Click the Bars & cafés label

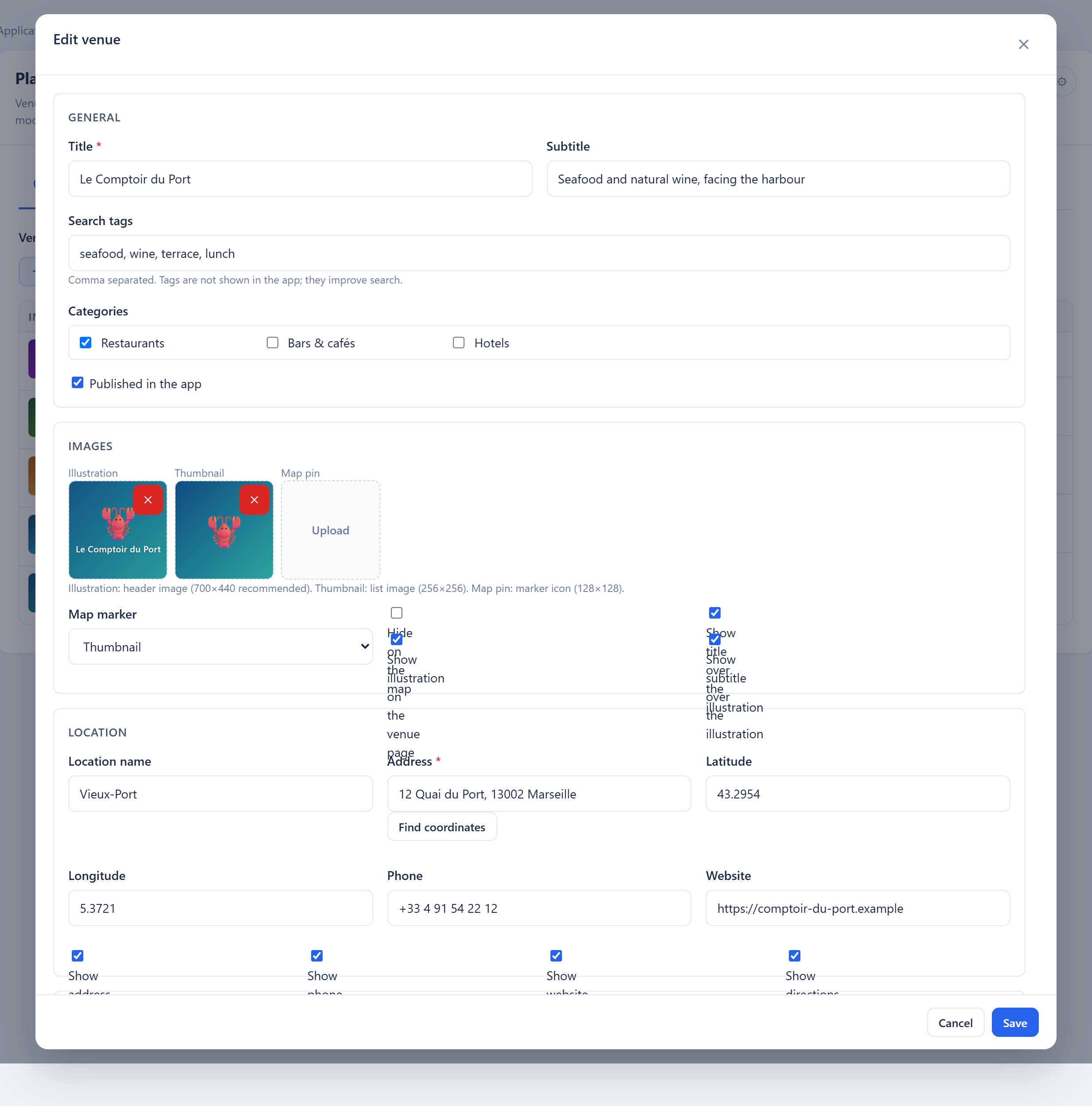click(x=321, y=343)
